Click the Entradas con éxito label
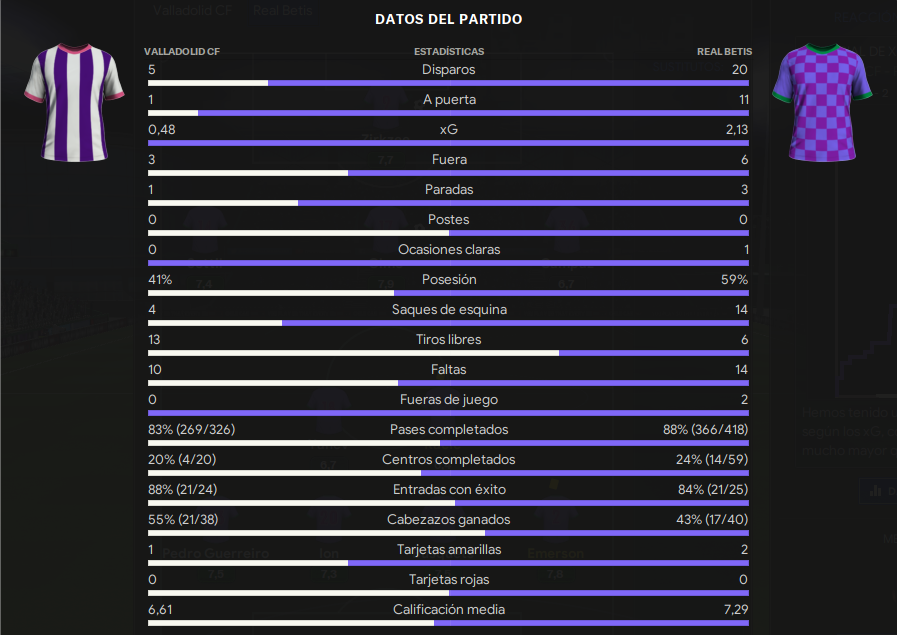Viewport: 897px width, 635px height. coord(449,490)
